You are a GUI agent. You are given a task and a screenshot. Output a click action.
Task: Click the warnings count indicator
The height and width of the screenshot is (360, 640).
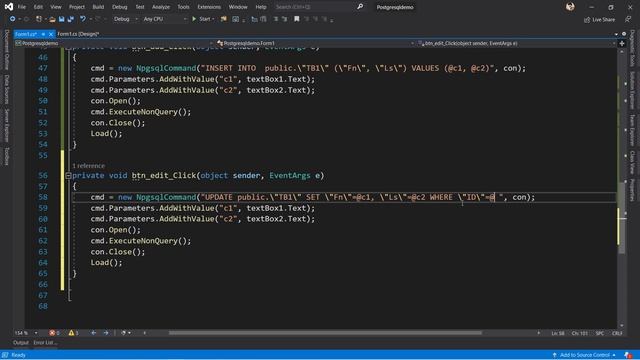pos(73,333)
